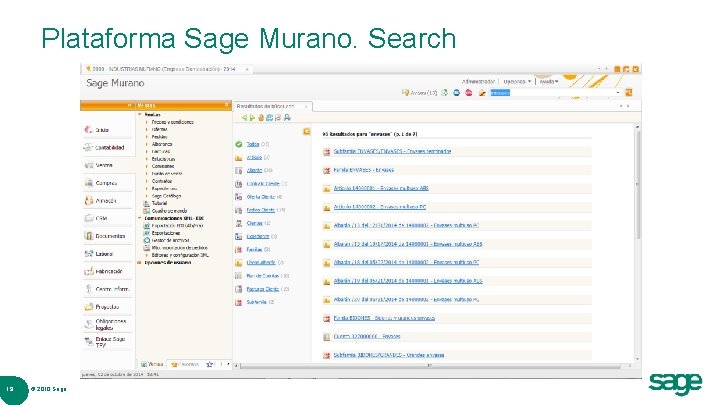Click the pink round icon in top toolbar
The width and height of the screenshot is (720, 405).
[469, 93]
